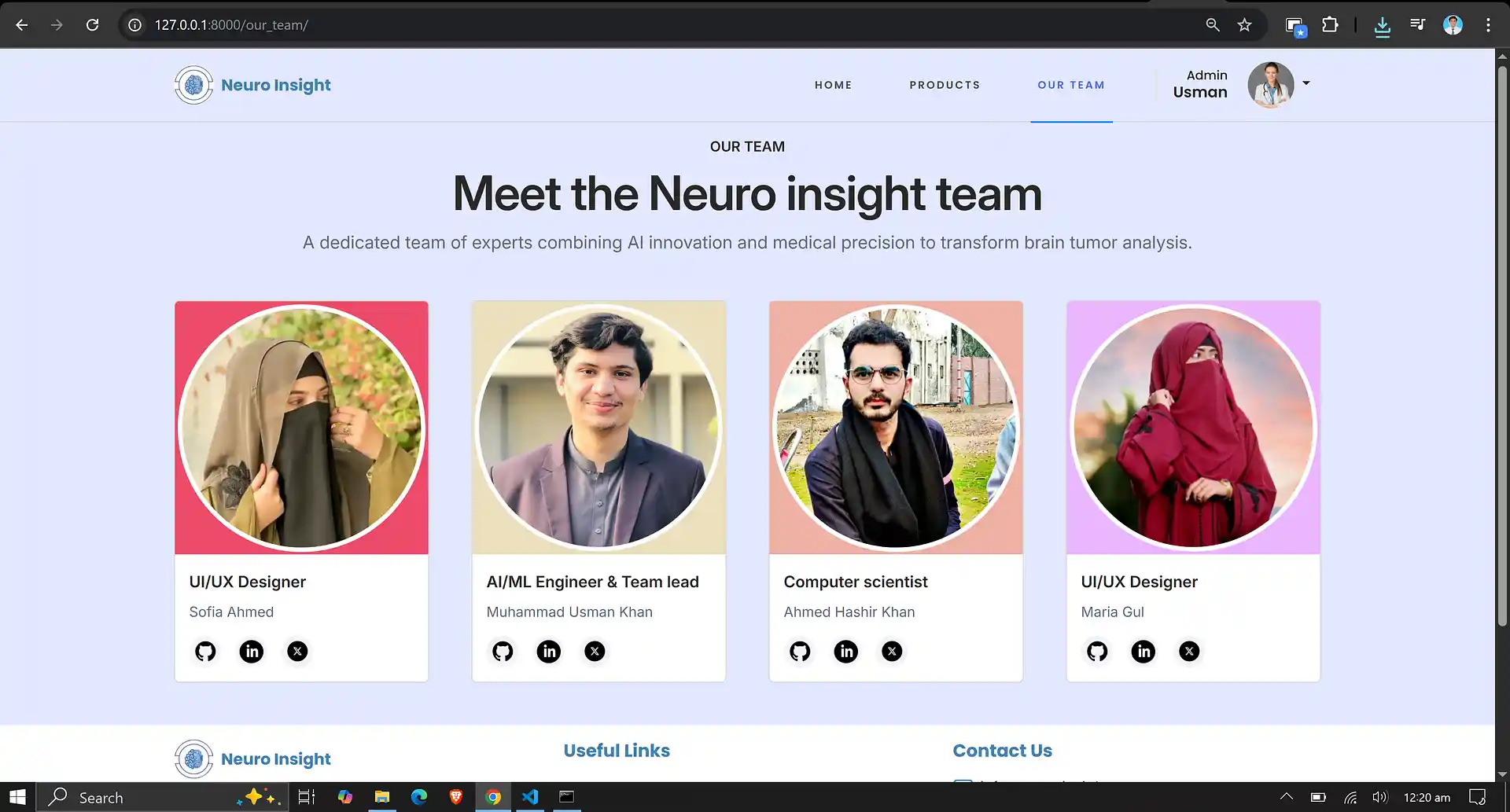
Task: Click Ahmed Hashir Khan's X icon
Action: pyautogui.click(x=891, y=651)
